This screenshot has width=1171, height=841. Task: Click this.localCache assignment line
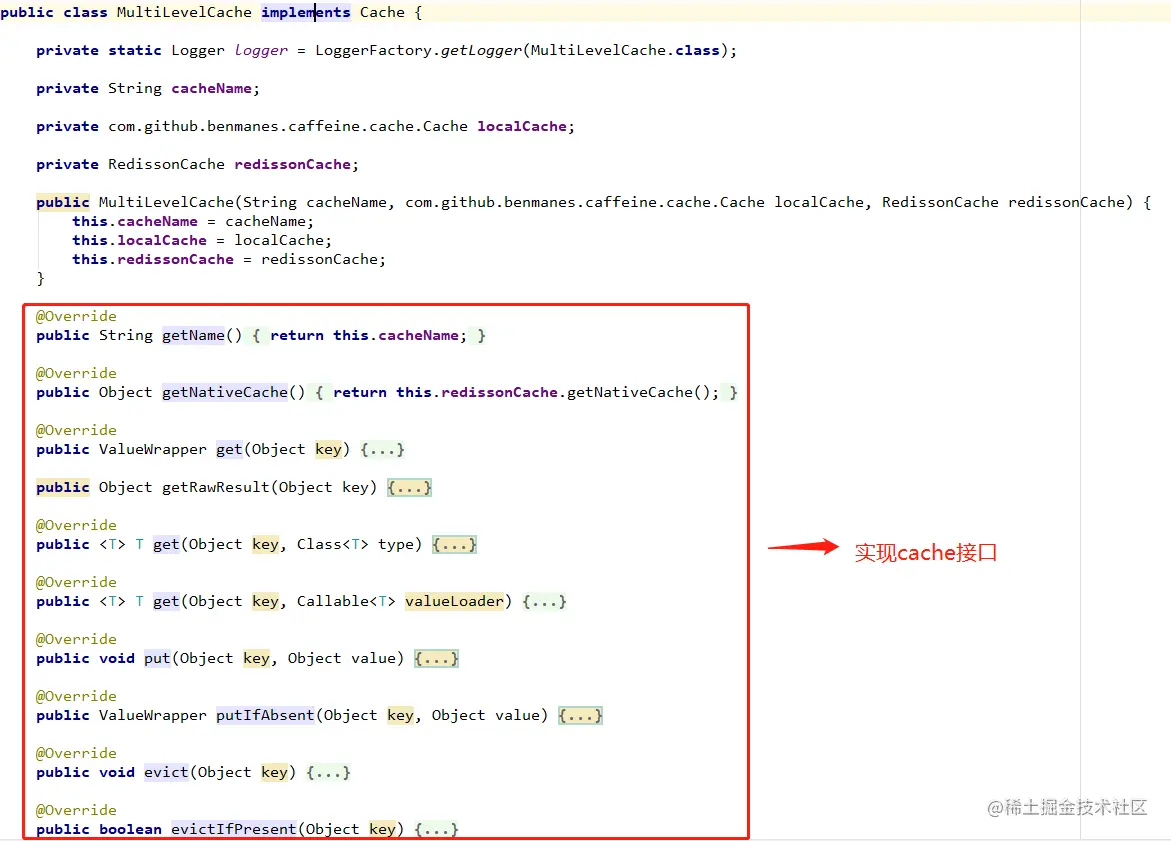click(202, 240)
